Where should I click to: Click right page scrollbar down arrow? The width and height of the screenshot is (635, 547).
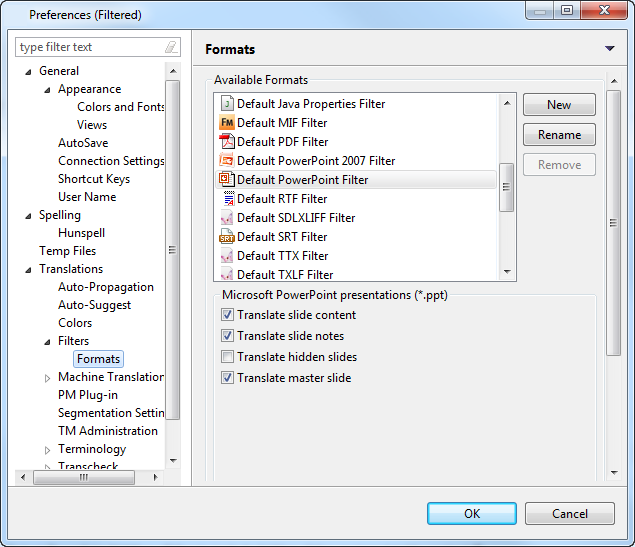(x=614, y=473)
